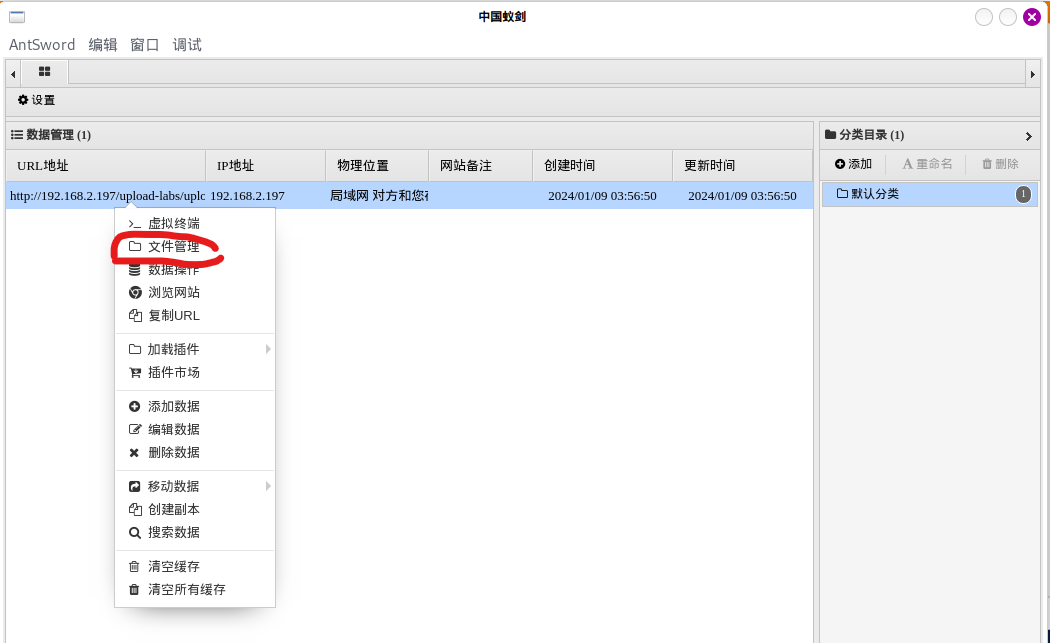Click the trash icon beside 清空所有缓存
This screenshot has width=1050, height=643.
[134, 589]
